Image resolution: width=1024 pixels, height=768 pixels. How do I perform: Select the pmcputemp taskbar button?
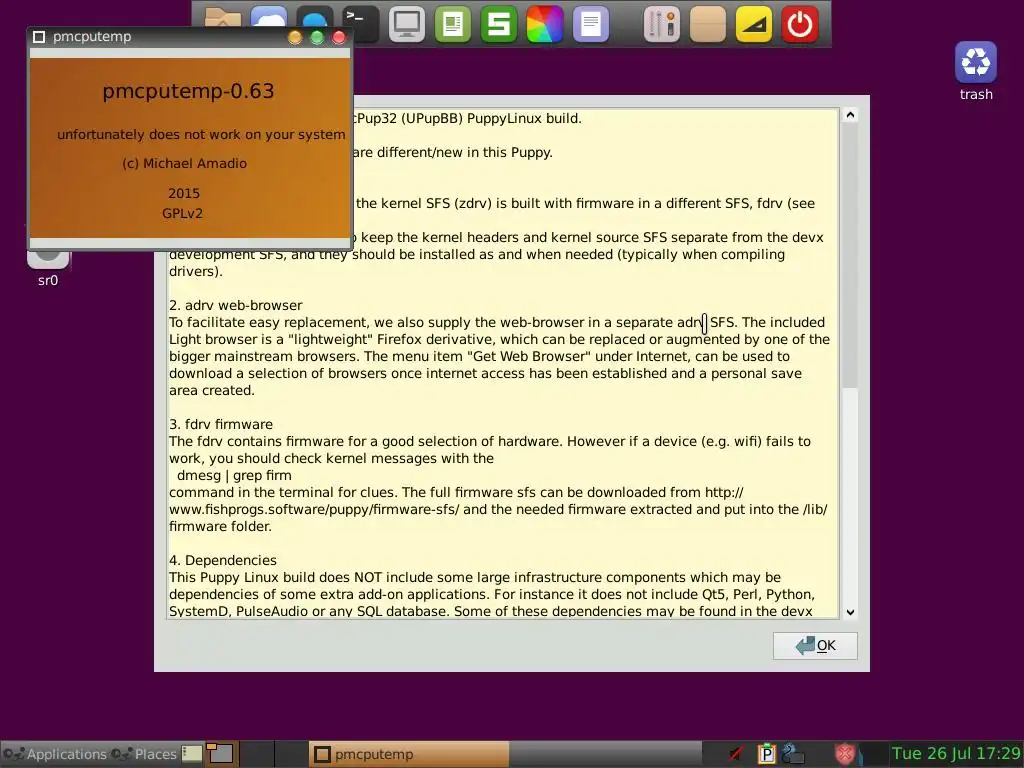(x=408, y=754)
